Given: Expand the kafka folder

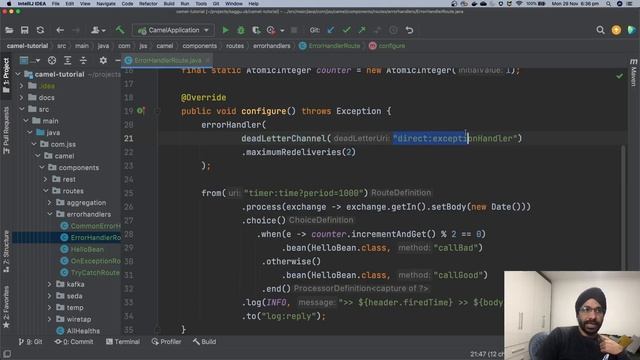Looking at the screenshot, I should (50, 284).
